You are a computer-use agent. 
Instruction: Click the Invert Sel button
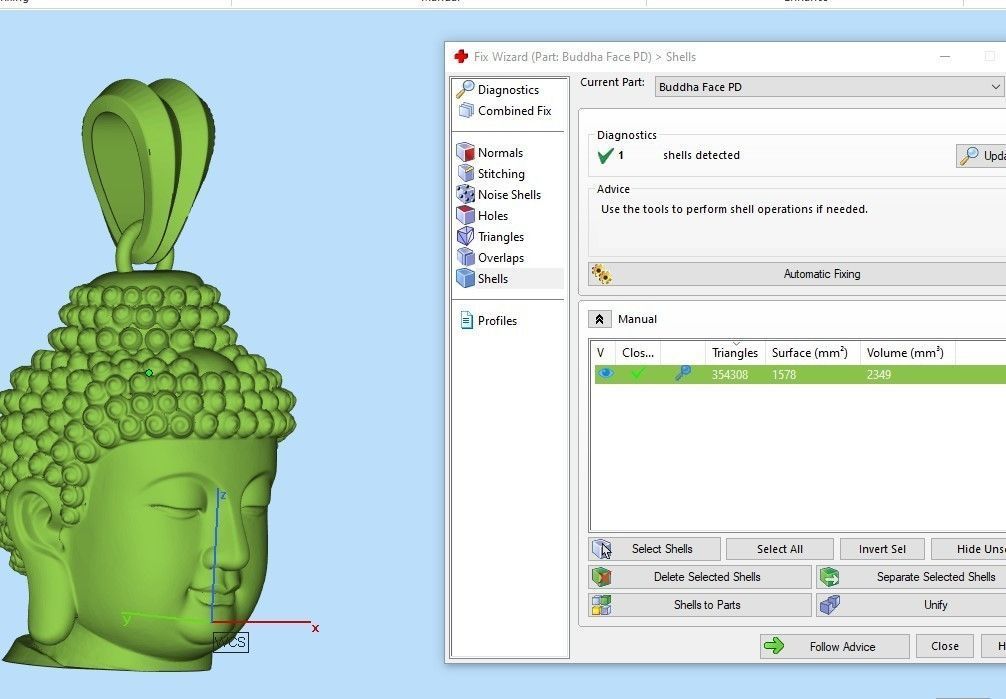pyautogui.click(x=882, y=549)
